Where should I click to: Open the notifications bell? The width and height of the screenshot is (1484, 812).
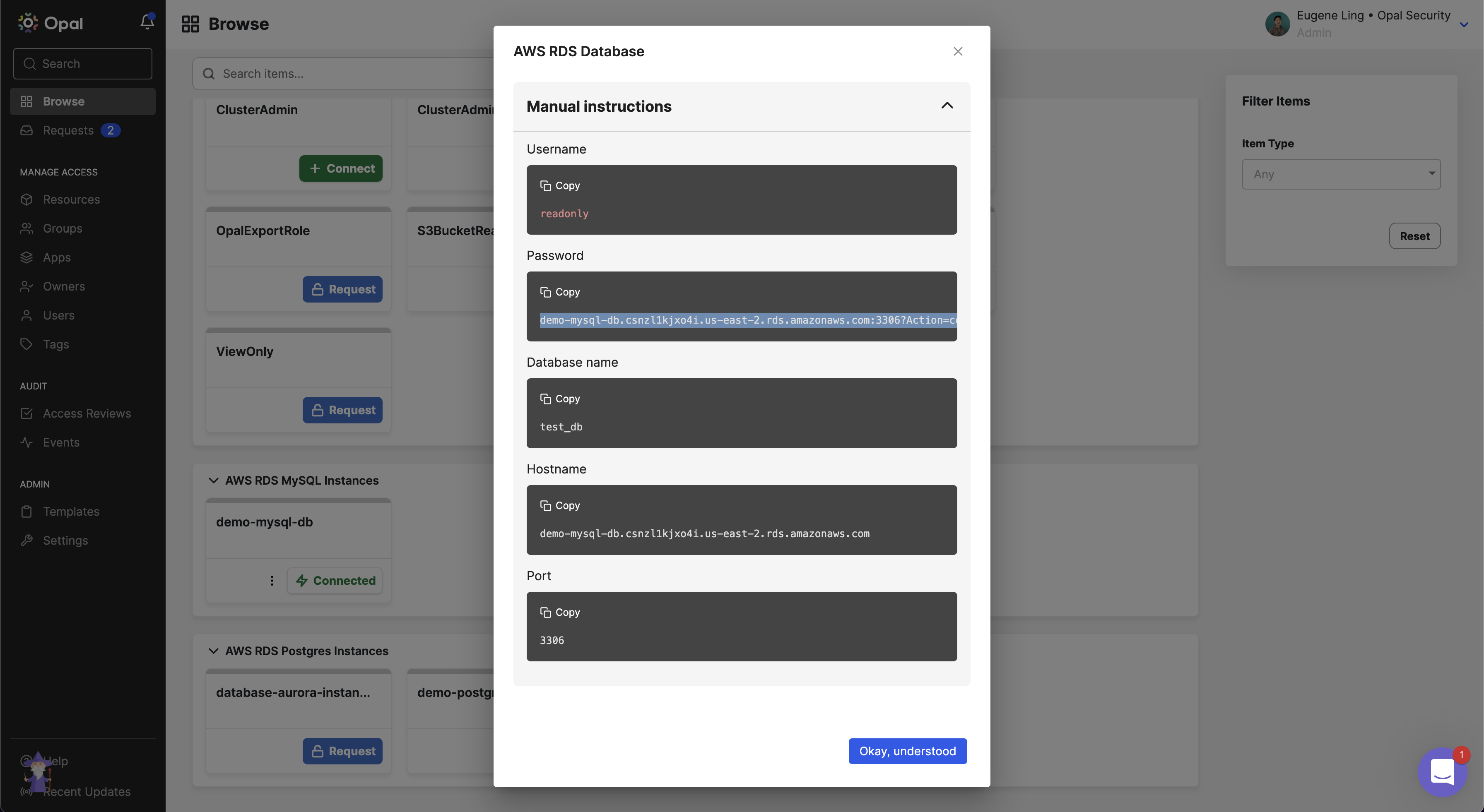coord(147,22)
